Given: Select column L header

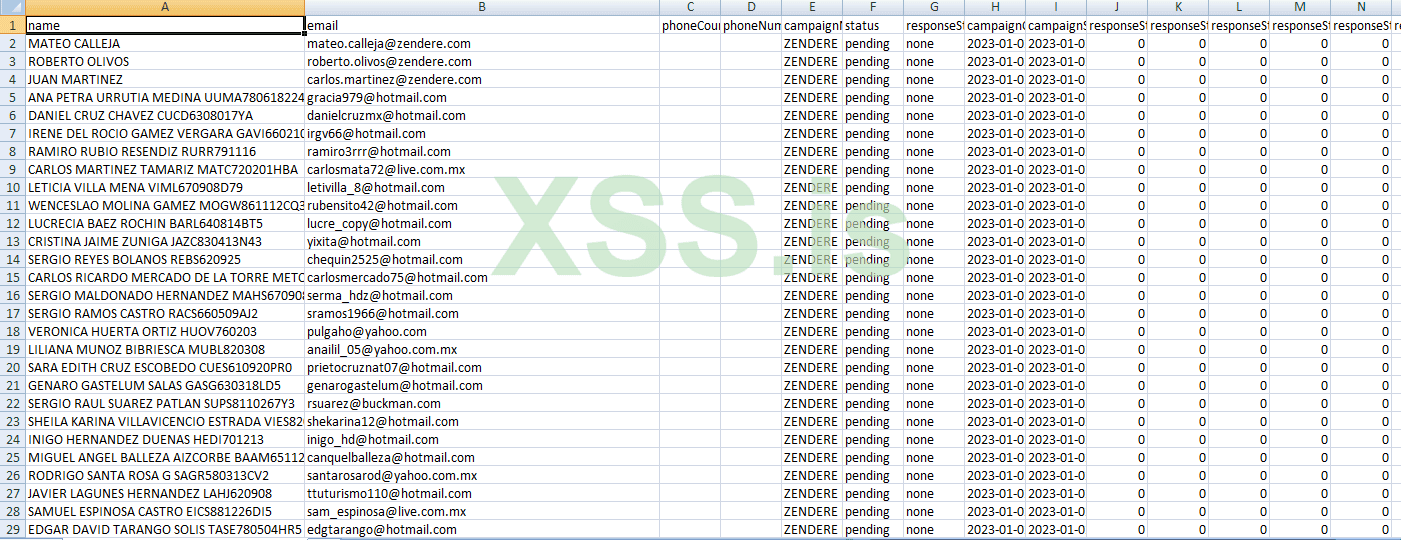Looking at the screenshot, I should pyautogui.click(x=1239, y=7).
